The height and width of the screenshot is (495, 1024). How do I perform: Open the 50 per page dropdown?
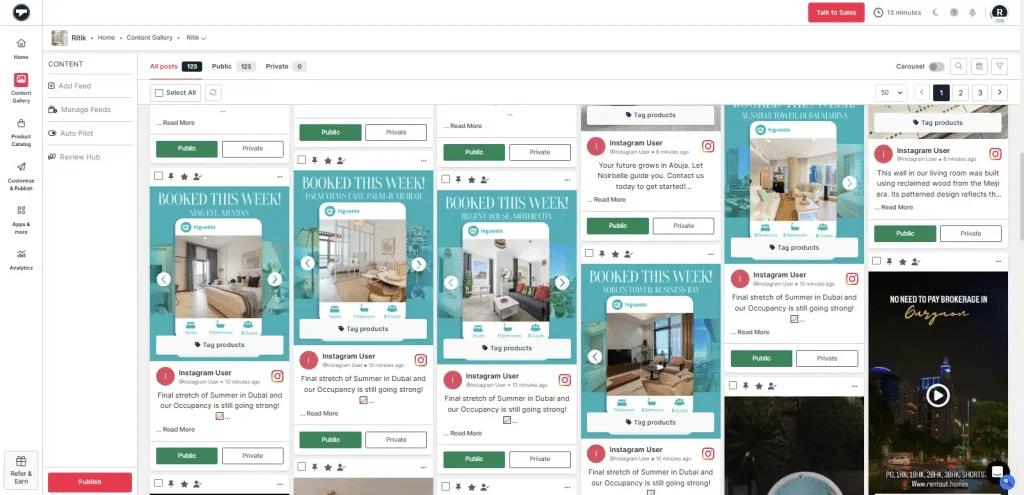click(x=887, y=92)
